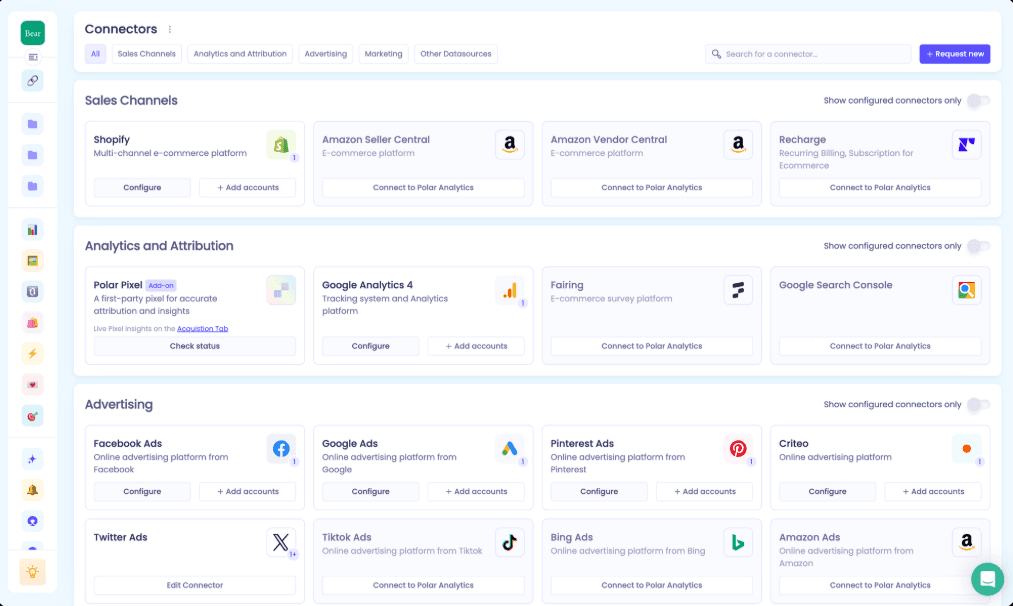Toggle configured connectors only for Sales Channels

[978, 101]
